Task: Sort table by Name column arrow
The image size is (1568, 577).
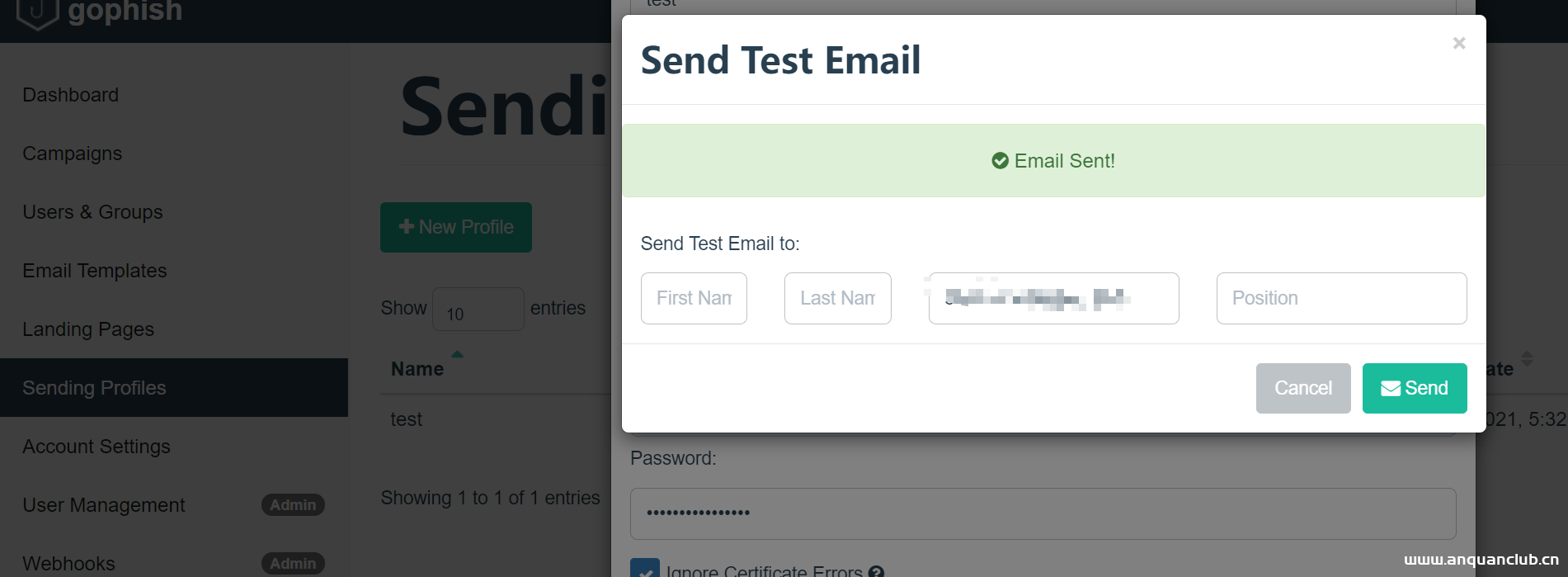Action: [457, 355]
